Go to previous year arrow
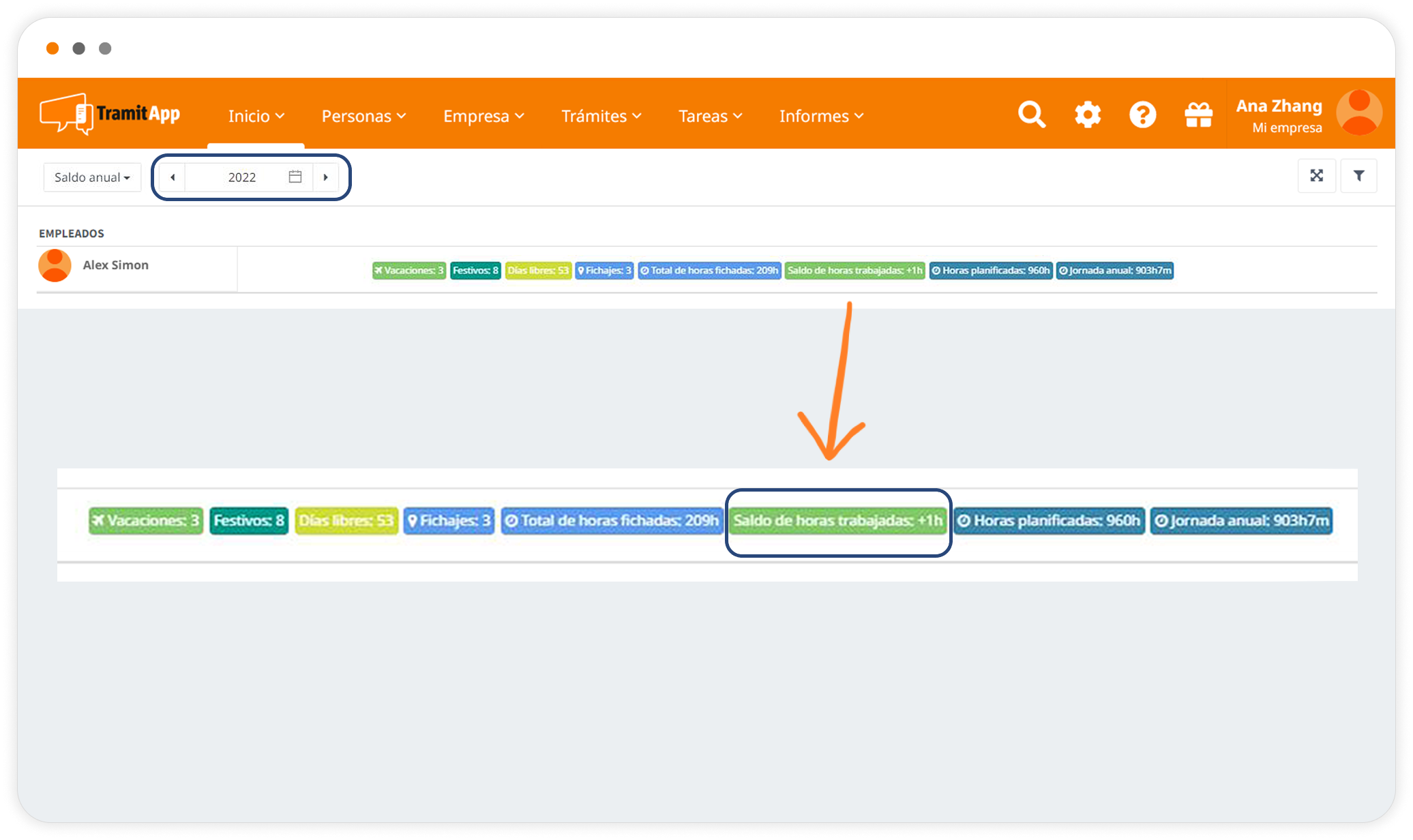Viewport: 1413px width, 840px height. 173,177
